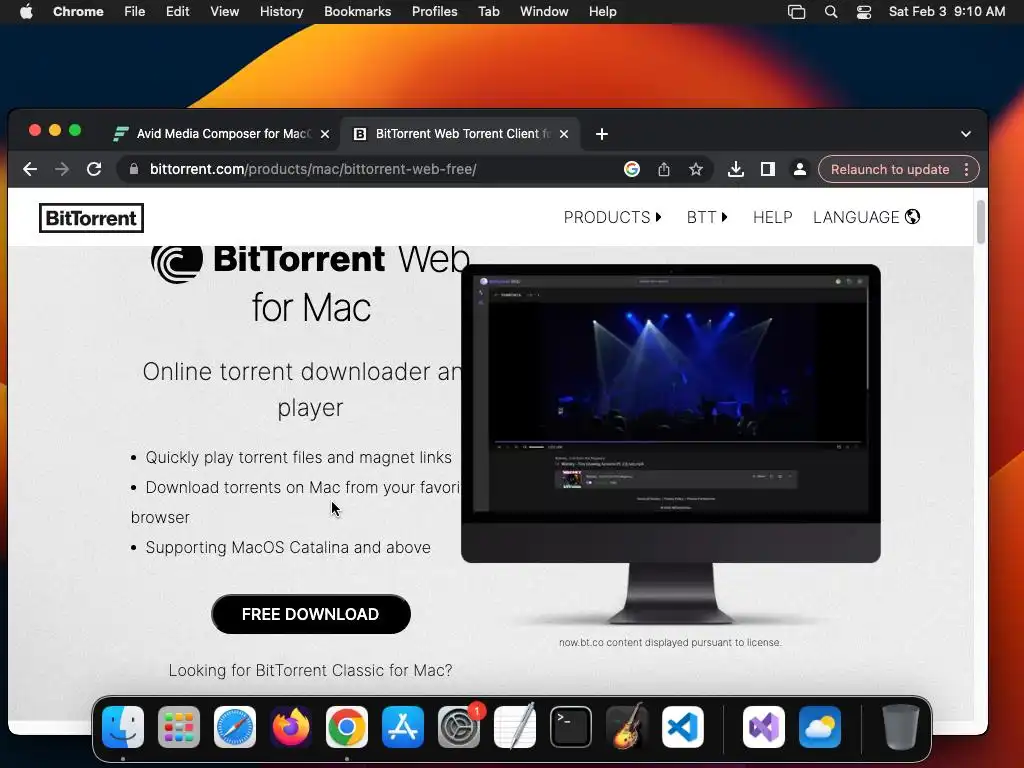Expand the PRODUCTS menu
The image size is (1024, 768).
click(x=613, y=217)
